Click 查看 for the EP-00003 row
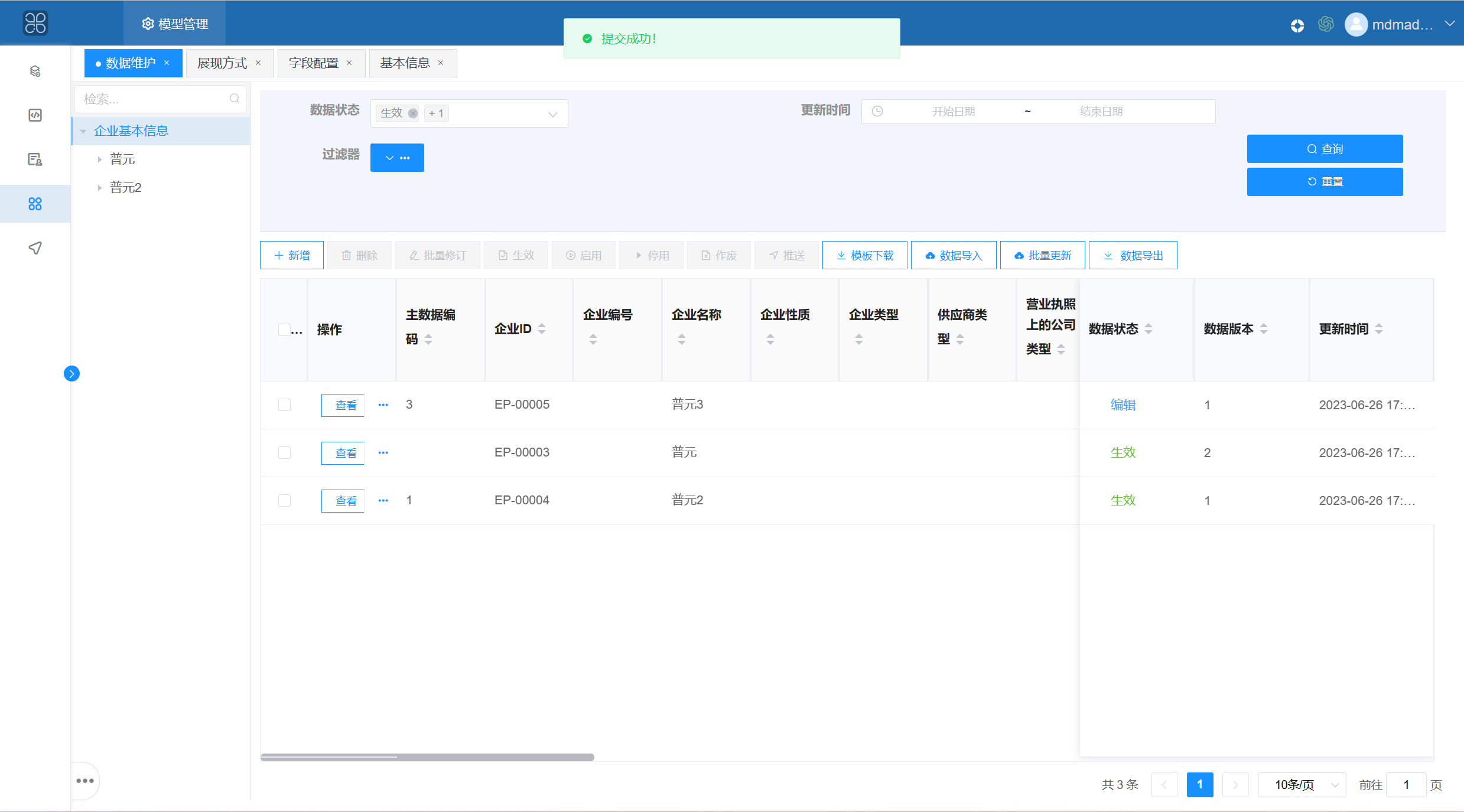This screenshot has height=812, width=1464. pyautogui.click(x=343, y=453)
